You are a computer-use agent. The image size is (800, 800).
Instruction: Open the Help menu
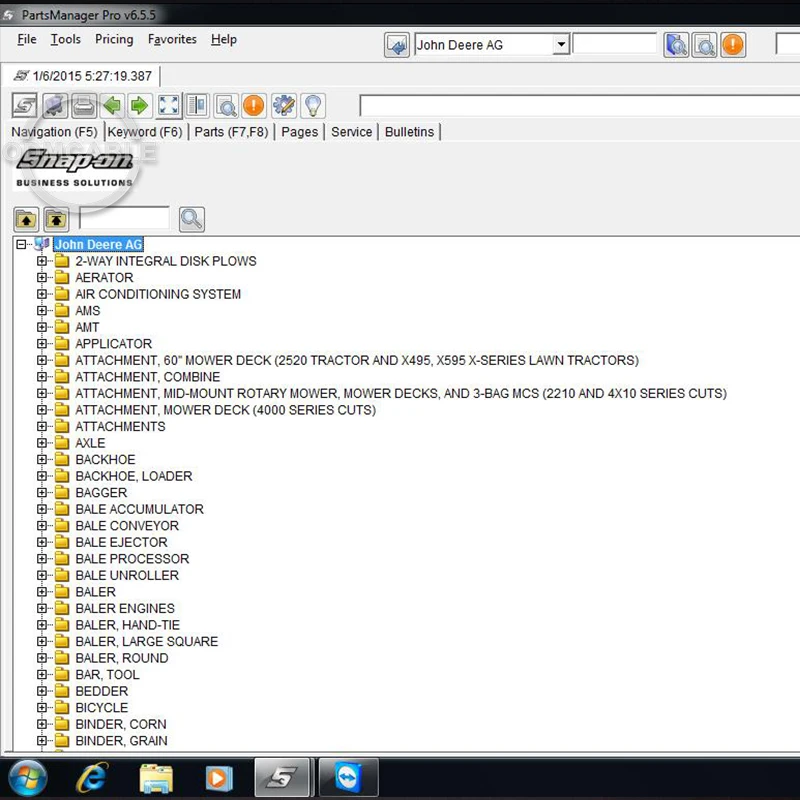[224, 39]
